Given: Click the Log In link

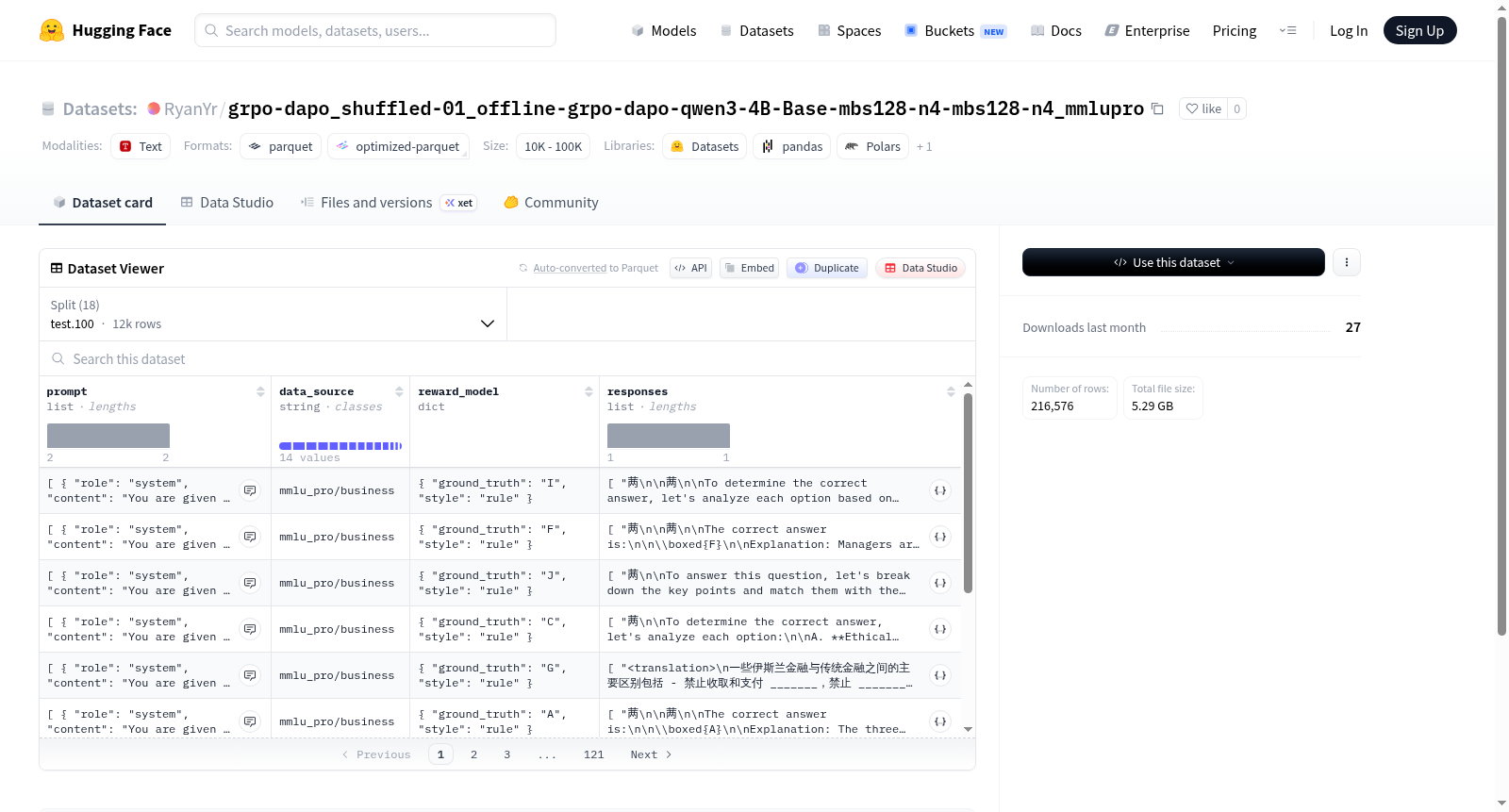Looking at the screenshot, I should click(1349, 30).
